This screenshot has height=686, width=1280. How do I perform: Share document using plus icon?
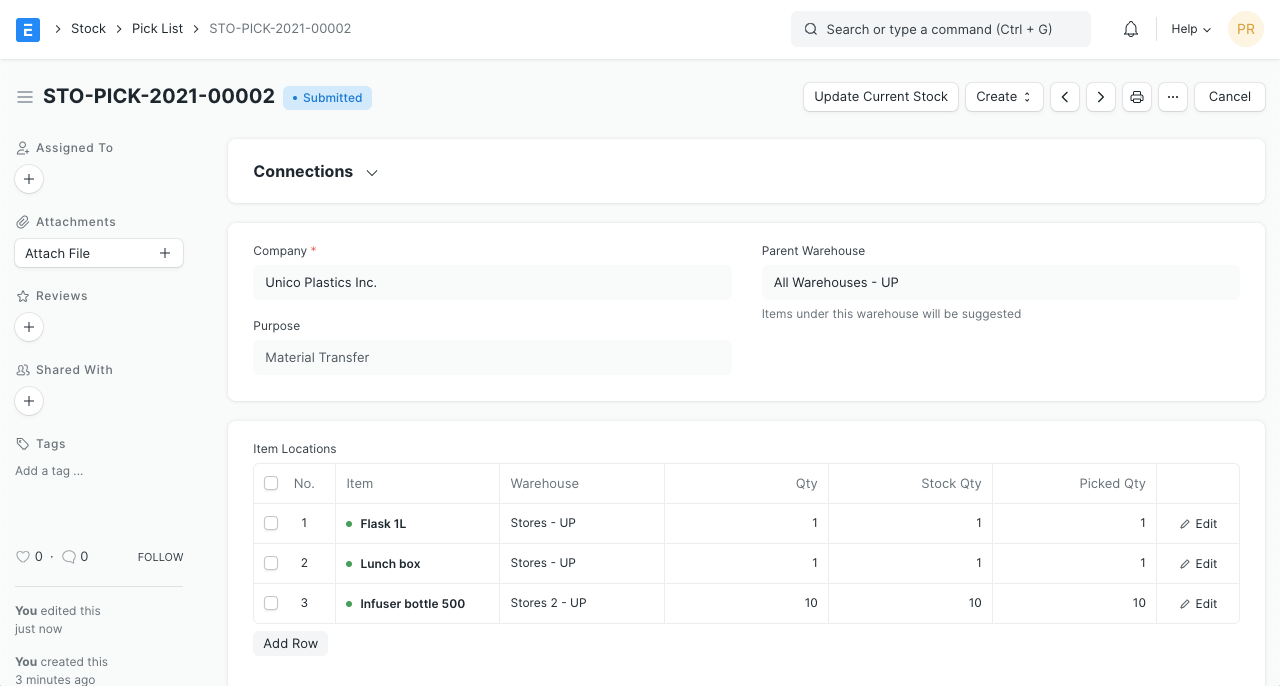29,401
